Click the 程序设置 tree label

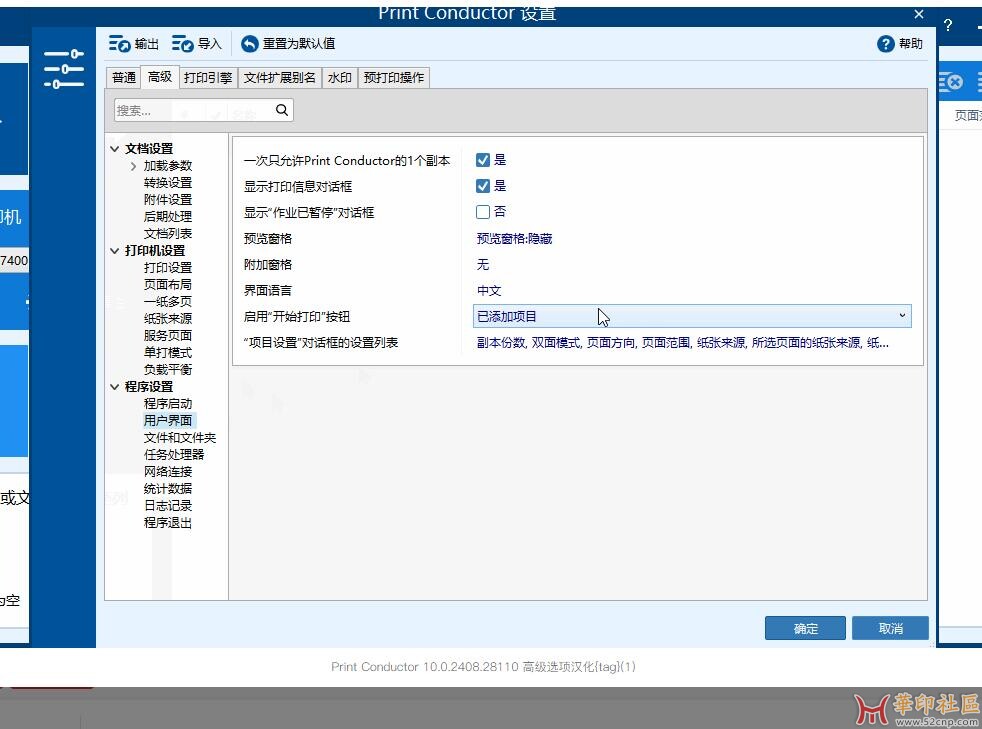pos(149,387)
